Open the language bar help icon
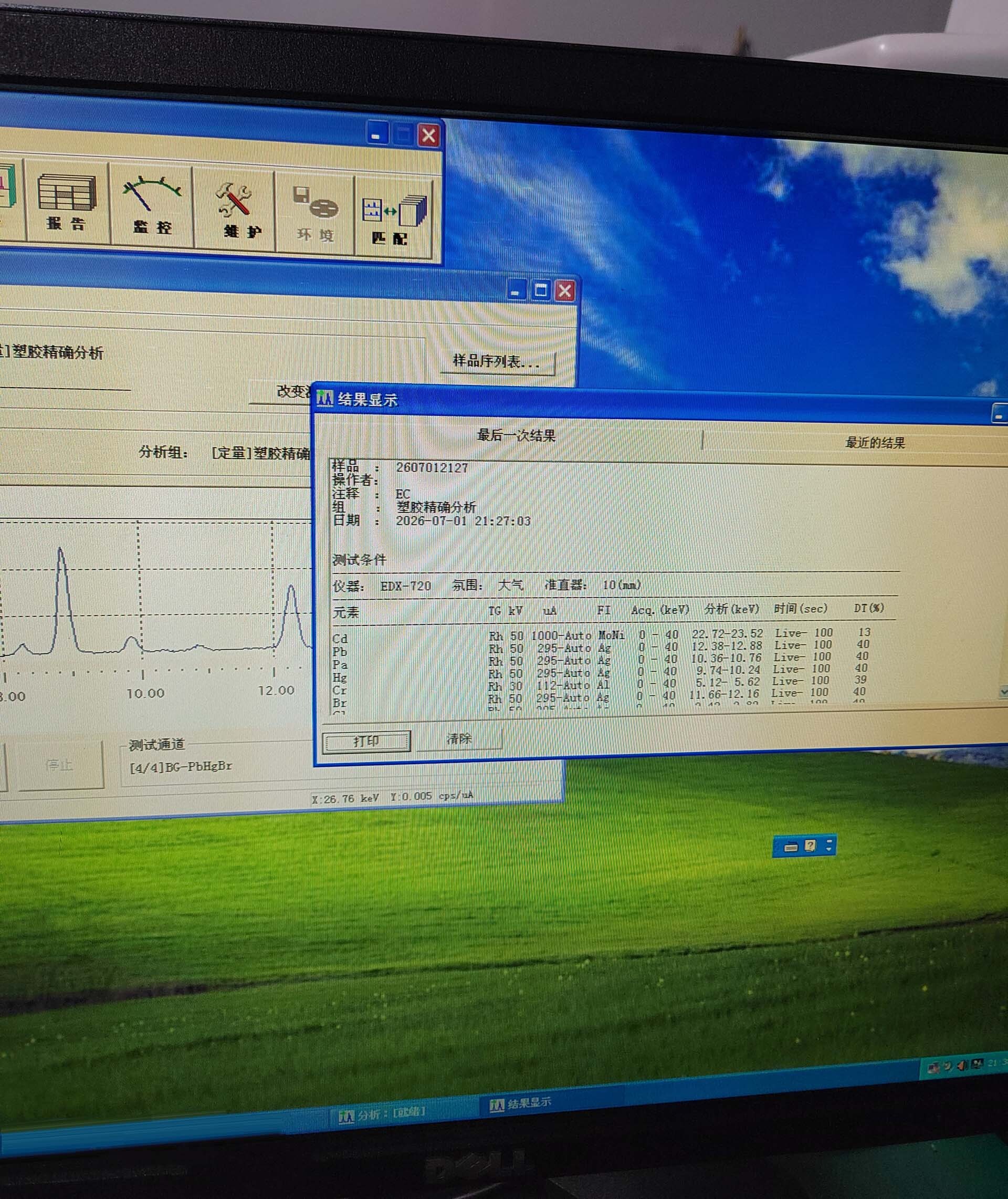 coord(810,846)
